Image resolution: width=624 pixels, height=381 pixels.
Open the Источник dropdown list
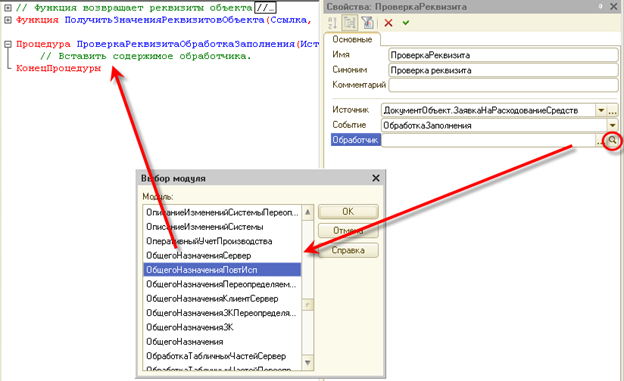601,110
